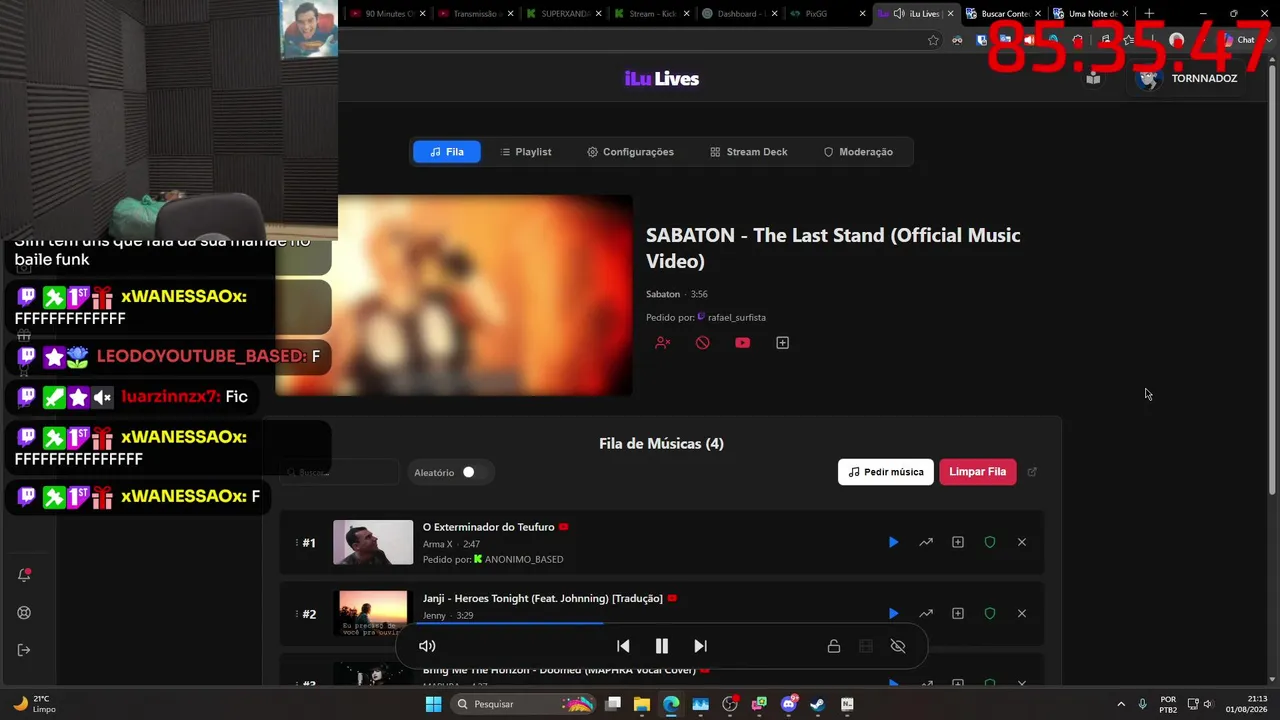
Task: Click Limpar Fila button
Action: click(978, 472)
